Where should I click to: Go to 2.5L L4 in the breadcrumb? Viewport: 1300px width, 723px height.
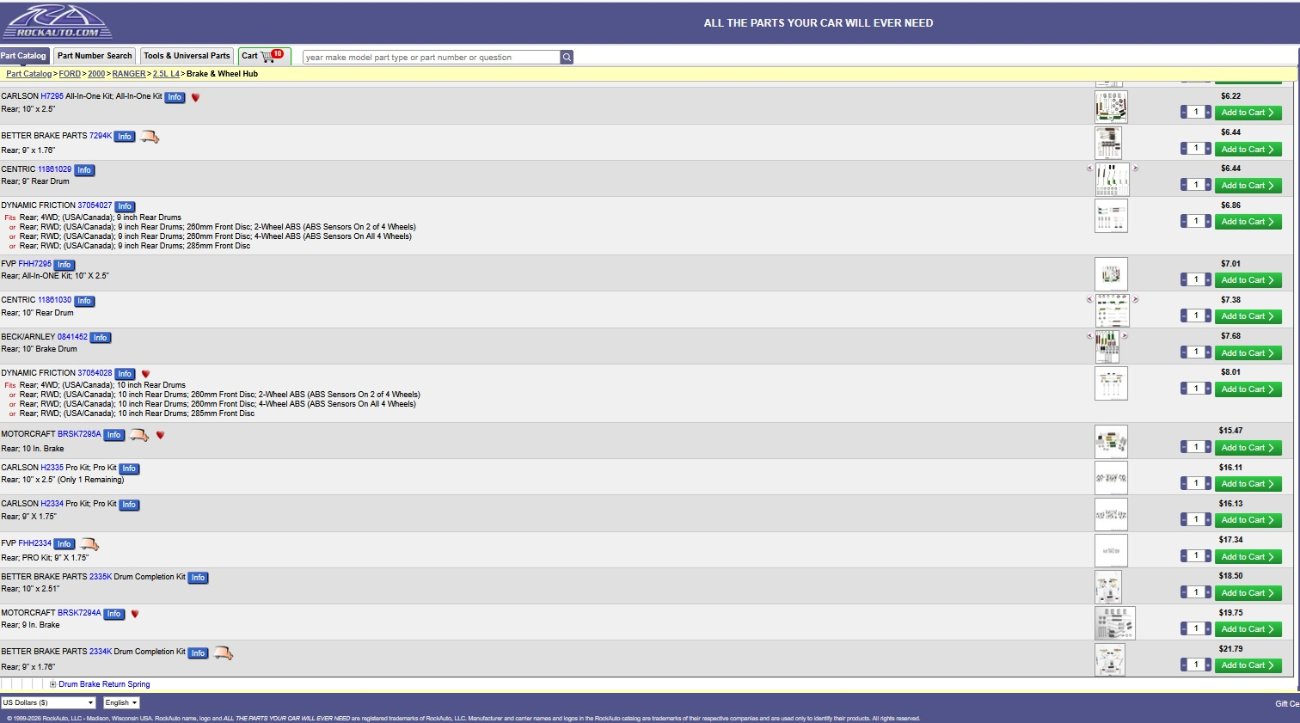tap(166, 74)
